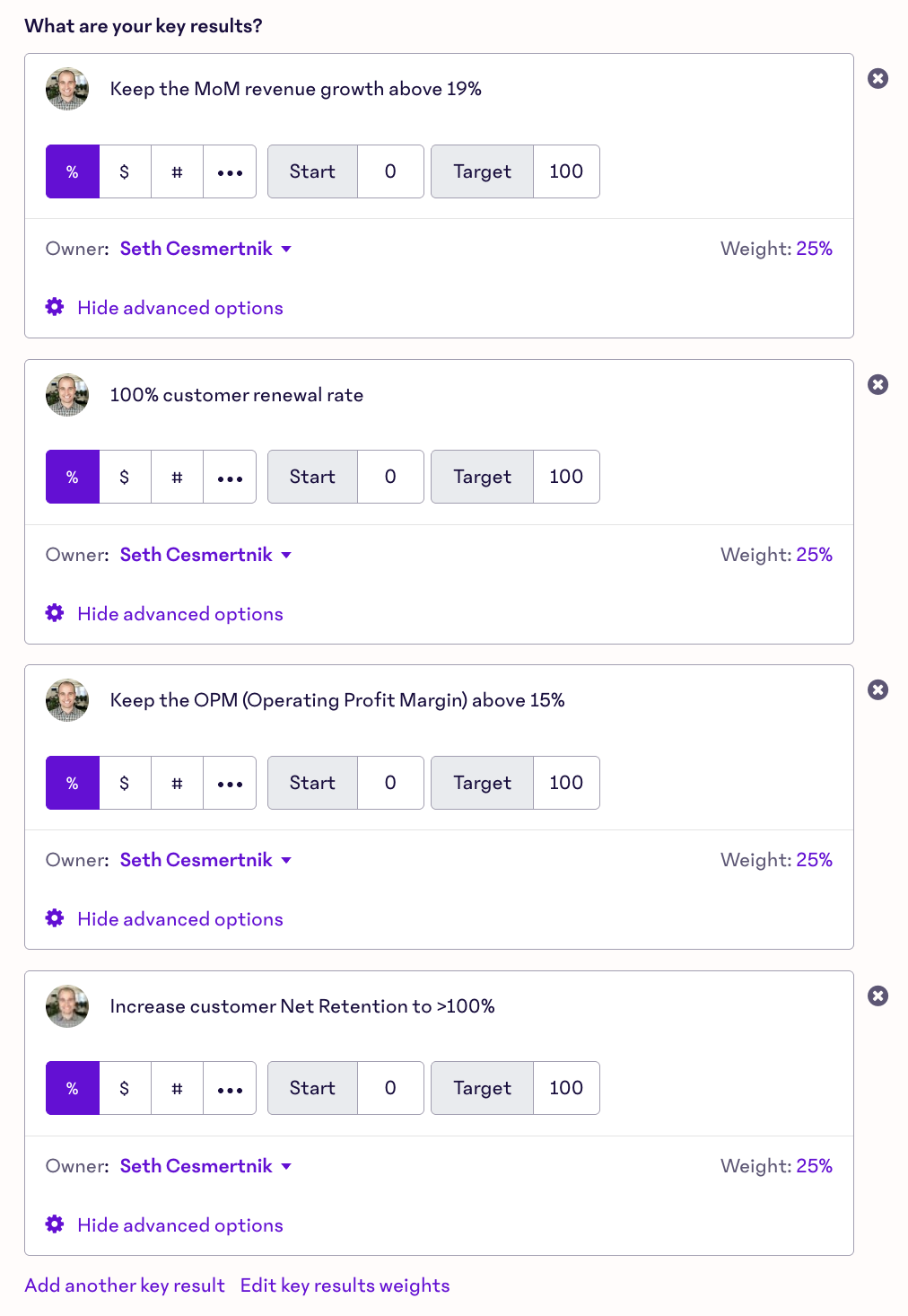Viewport: 908px width, 1316px height.
Task: Remove the MoM revenue growth key result
Action: [x=877, y=79]
